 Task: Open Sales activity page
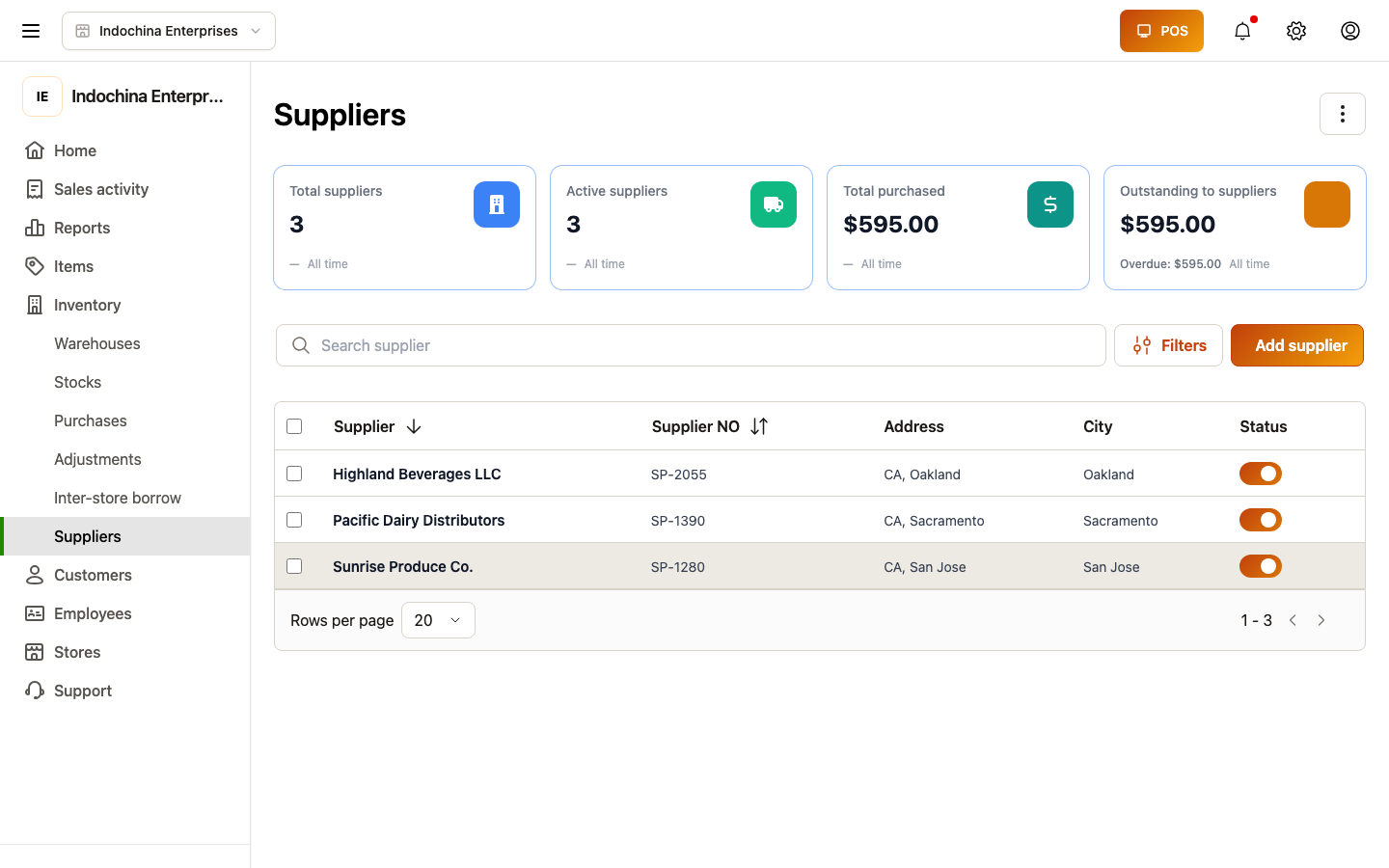point(125,189)
